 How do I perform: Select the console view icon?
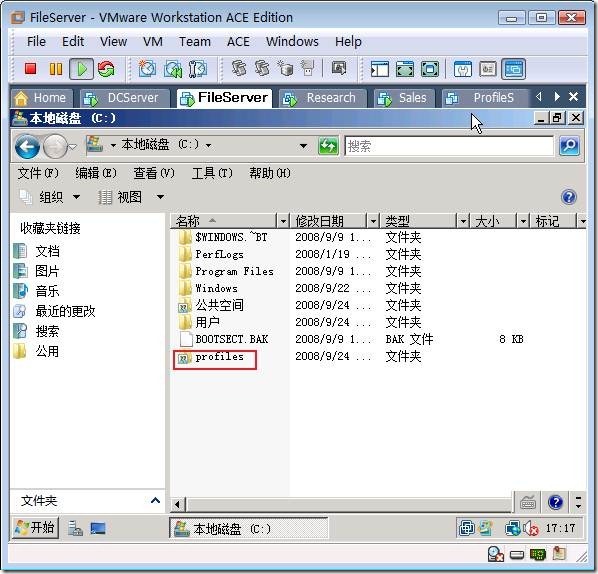click(x=513, y=69)
